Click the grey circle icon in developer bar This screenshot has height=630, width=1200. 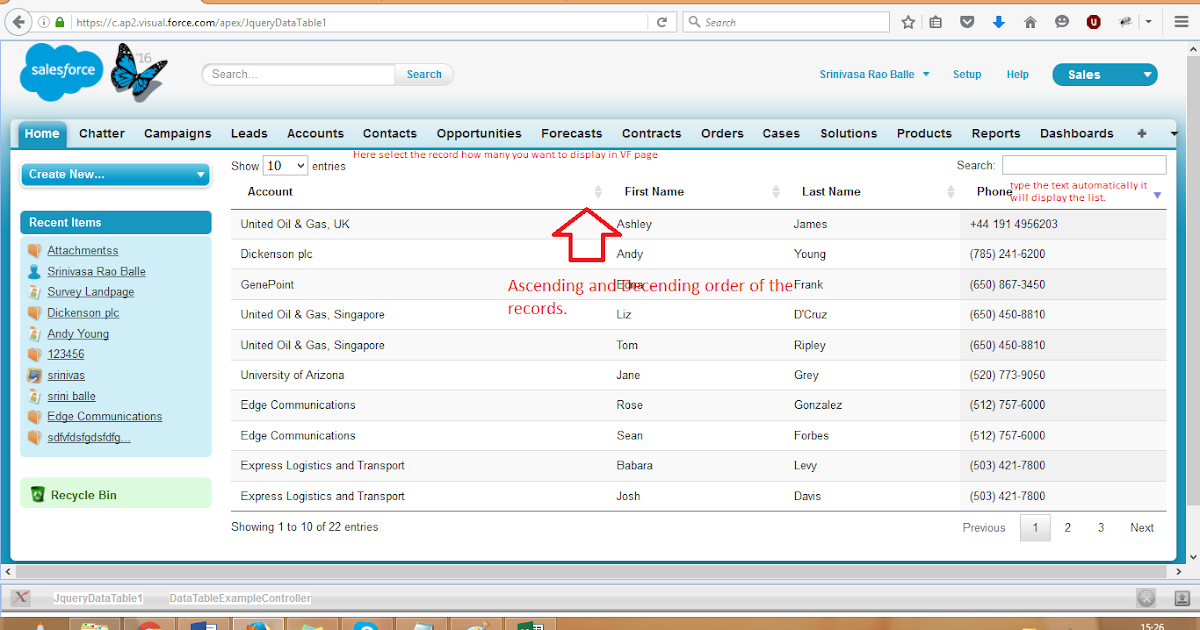click(x=1146, y=598)
